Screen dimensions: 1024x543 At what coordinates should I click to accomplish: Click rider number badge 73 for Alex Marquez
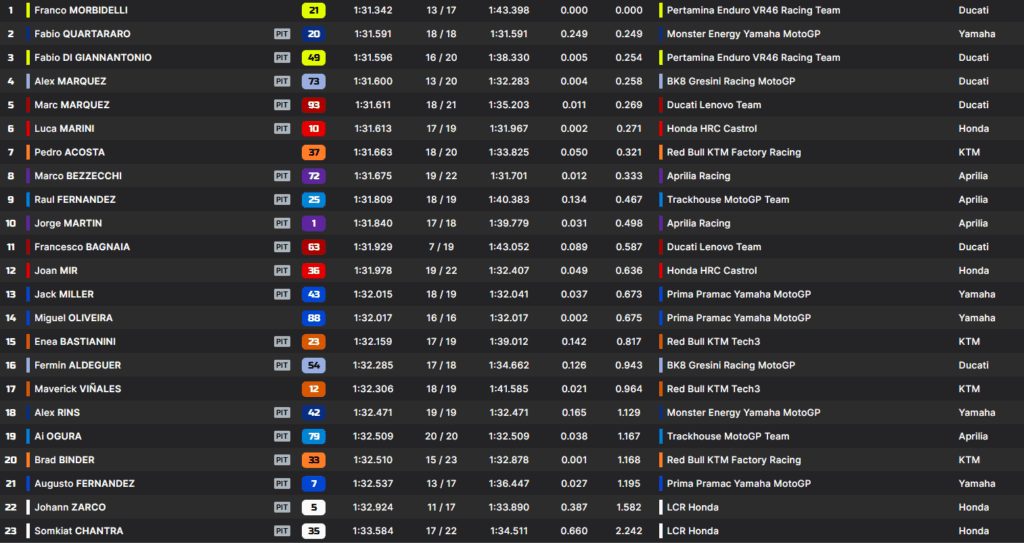coord(313,81)
